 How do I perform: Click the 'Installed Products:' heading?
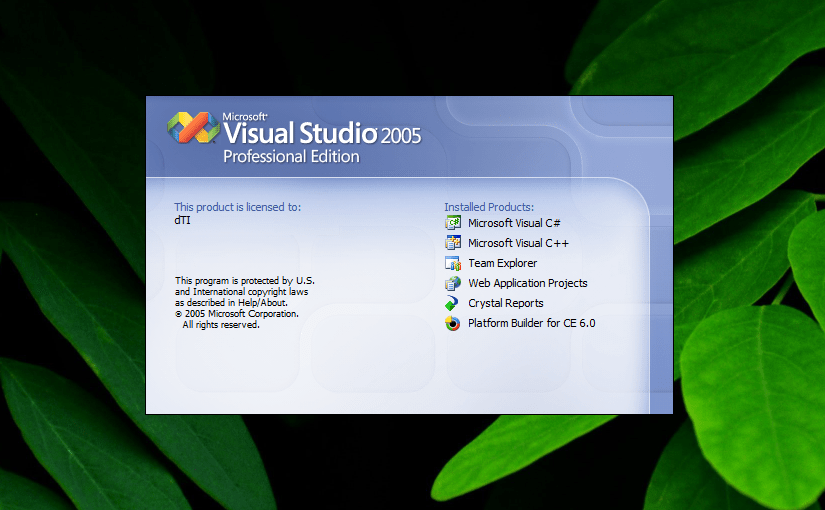489,207
